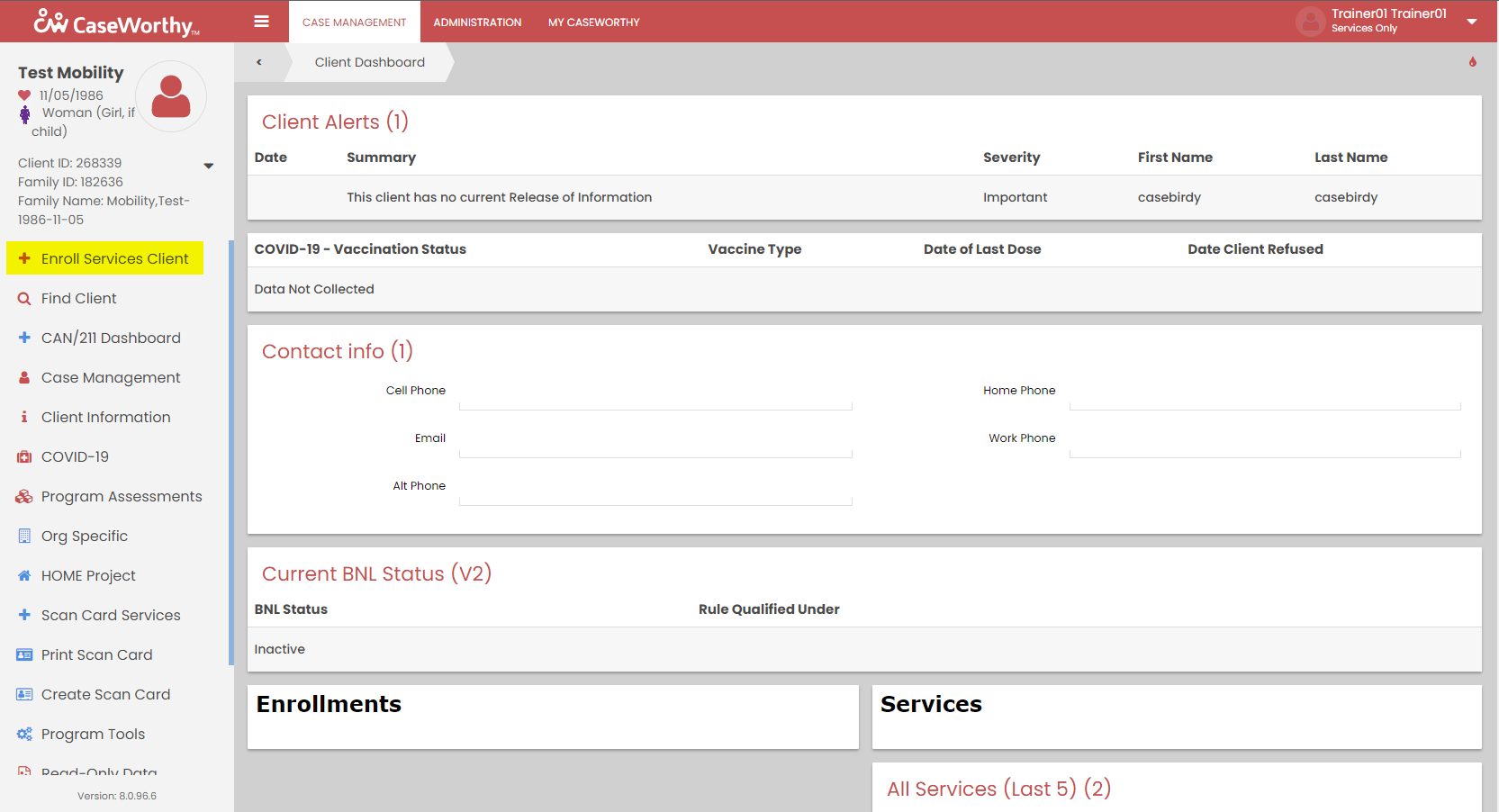Screen dimensions: 1499x812
Task: Click the Print Scan Card icon
Action: click(24, 655)
